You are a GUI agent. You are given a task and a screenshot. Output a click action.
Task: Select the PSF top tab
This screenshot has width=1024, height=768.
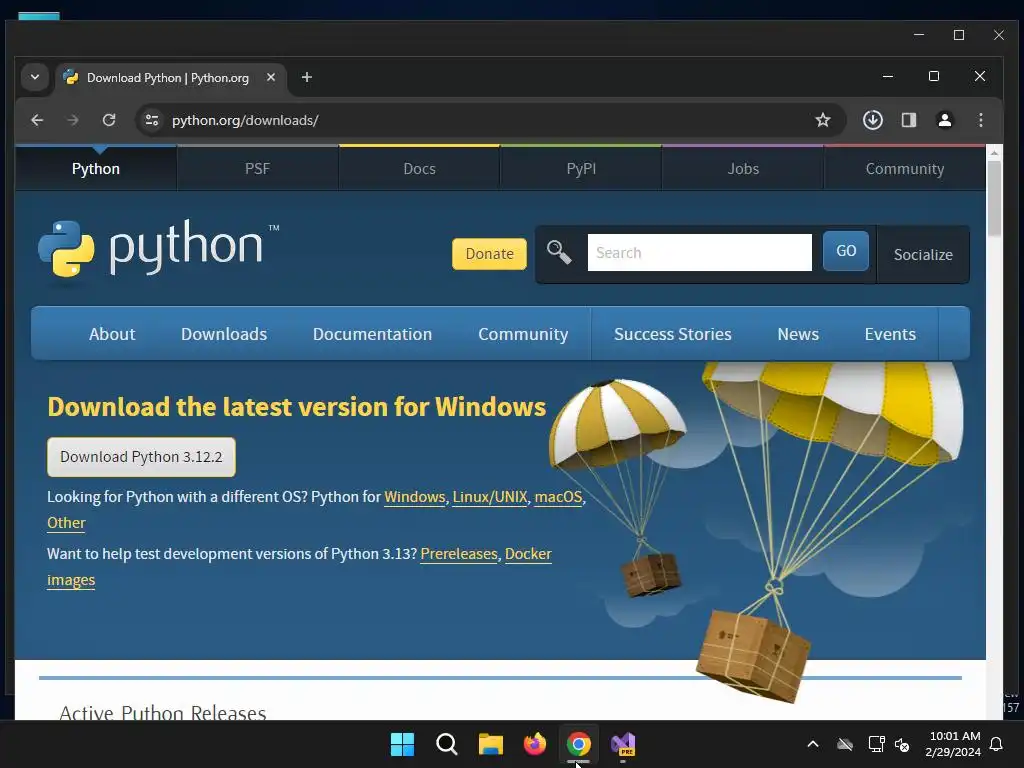257,168
